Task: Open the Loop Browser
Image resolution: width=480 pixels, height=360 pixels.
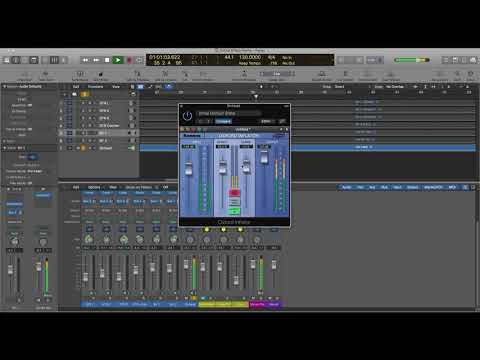Action: click(464, 60)
